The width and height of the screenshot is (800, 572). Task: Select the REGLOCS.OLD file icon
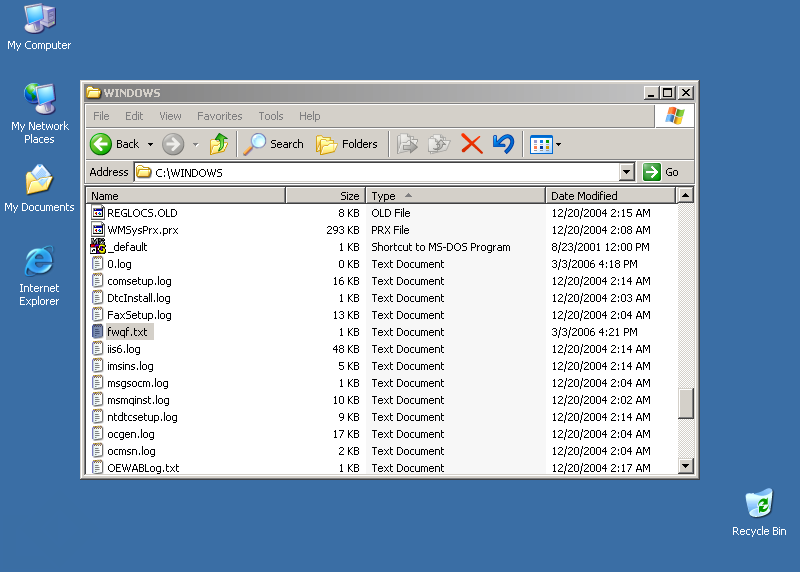pos(97,212)
